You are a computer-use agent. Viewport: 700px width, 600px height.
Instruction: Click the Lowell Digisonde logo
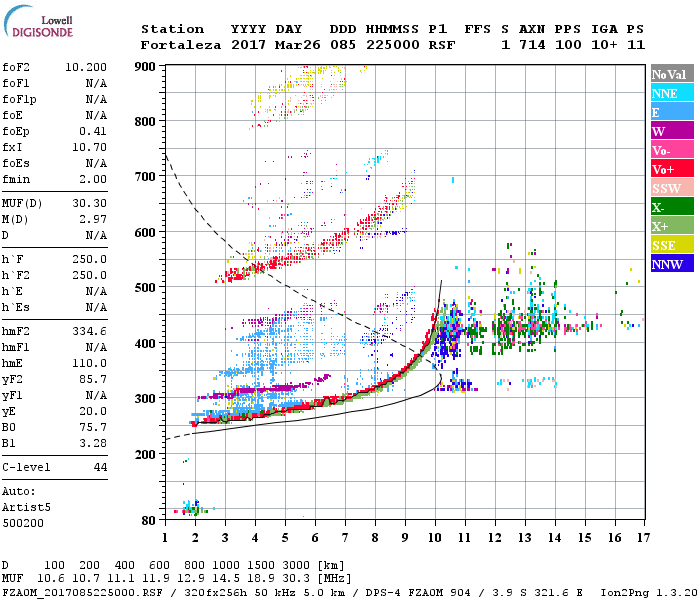(38, 22)
